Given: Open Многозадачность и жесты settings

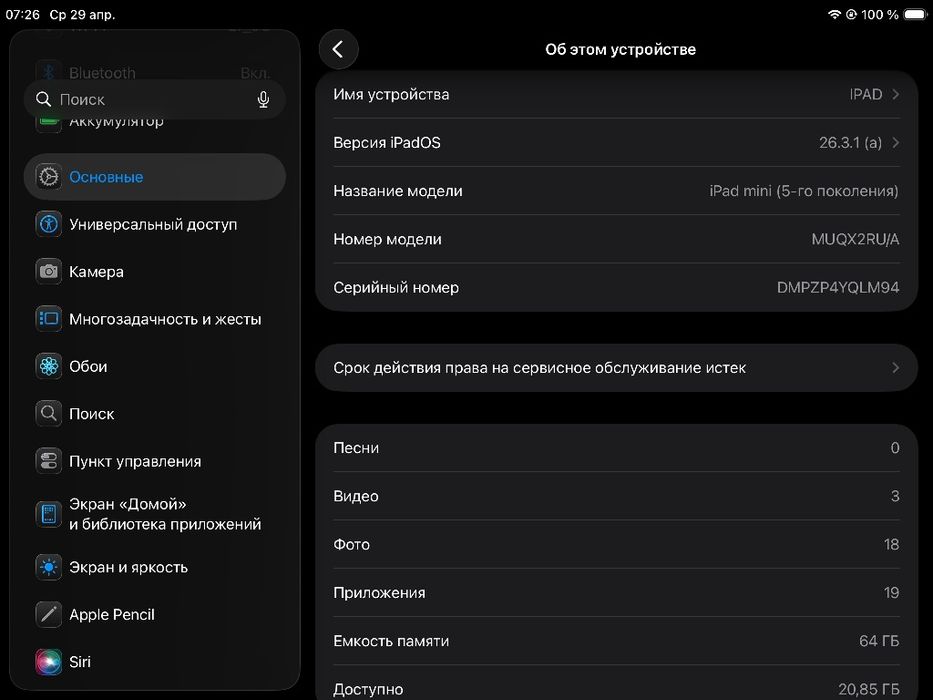Looking at the screenshot, I should (155, 319).
